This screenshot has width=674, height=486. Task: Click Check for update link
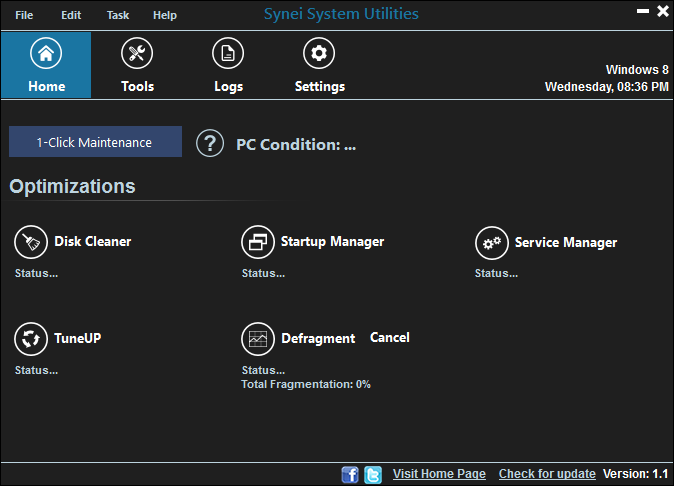pyautogui.click(x=547, y=474)
